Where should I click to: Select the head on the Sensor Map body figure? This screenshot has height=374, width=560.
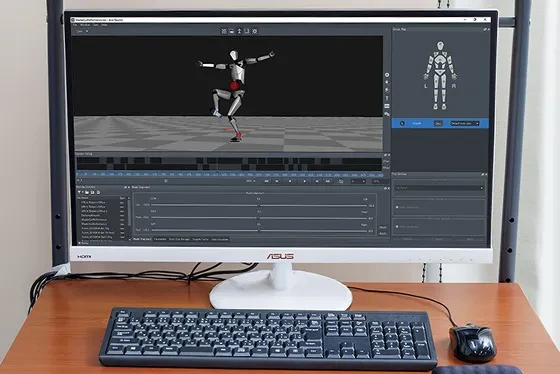[x=440, y=45]
